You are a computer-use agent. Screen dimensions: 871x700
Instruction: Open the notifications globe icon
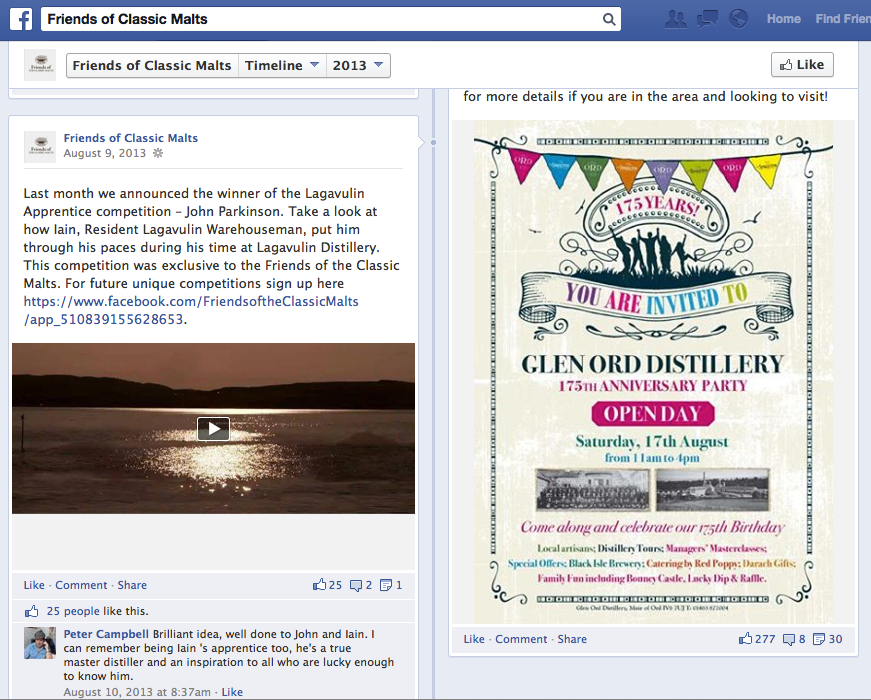(738, 19)
